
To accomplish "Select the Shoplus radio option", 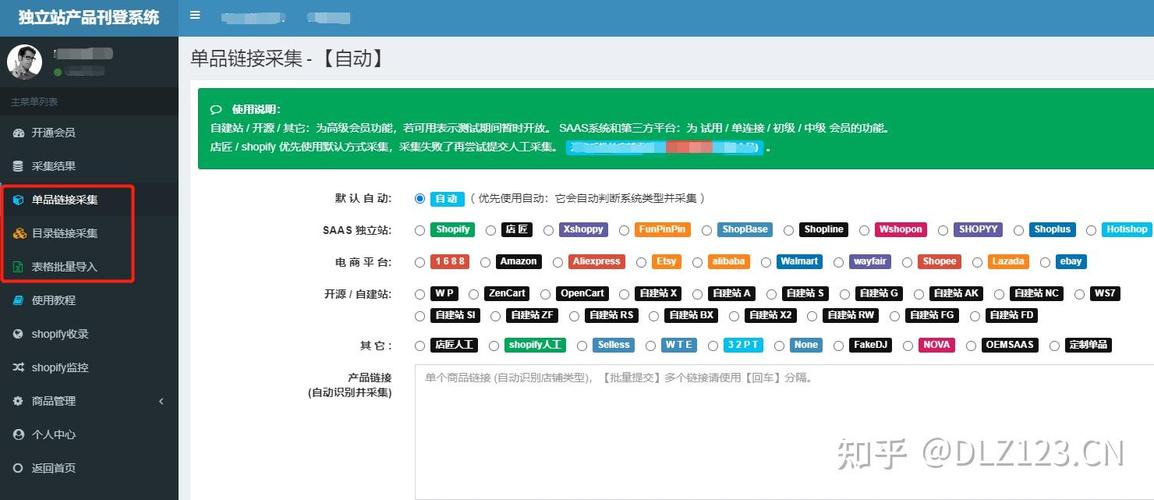I will (x=1019, y=230).
